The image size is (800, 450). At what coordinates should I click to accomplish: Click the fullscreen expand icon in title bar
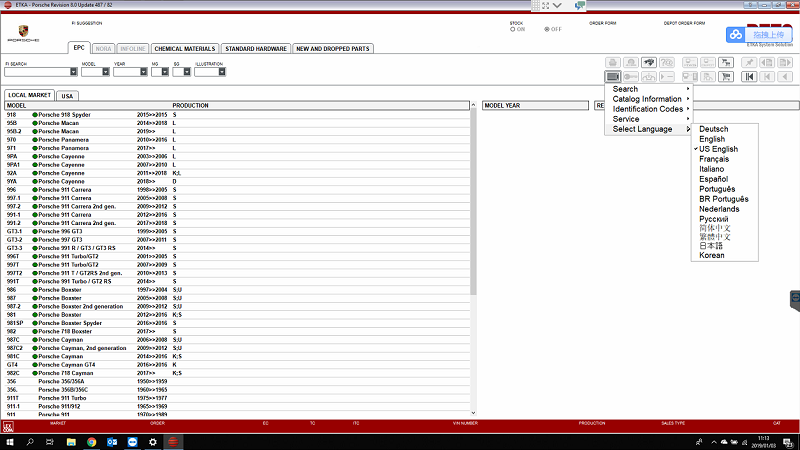tap(545, 5)
